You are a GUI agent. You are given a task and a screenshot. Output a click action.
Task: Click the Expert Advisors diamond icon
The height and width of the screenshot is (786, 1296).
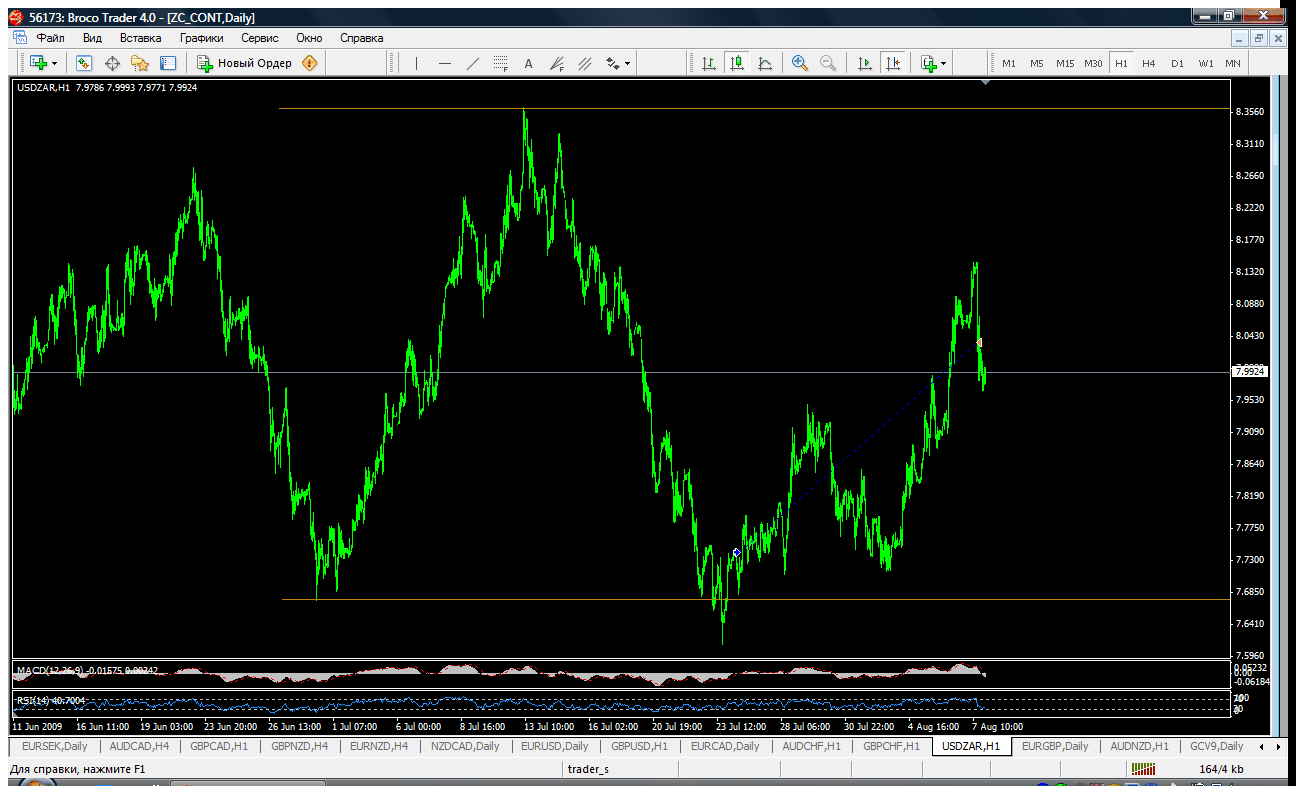[310, 63]
